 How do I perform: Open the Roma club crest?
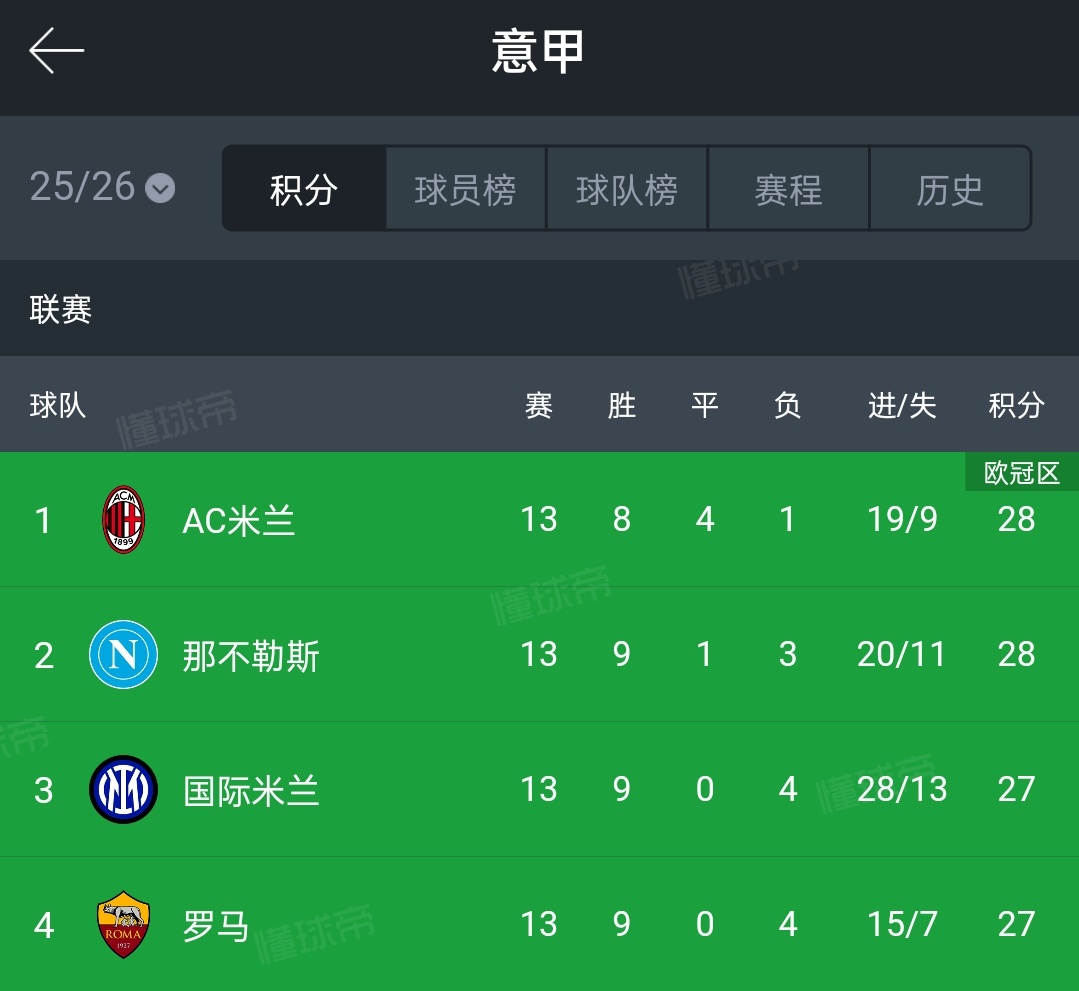pyautogui.click(x=123, y=924)
